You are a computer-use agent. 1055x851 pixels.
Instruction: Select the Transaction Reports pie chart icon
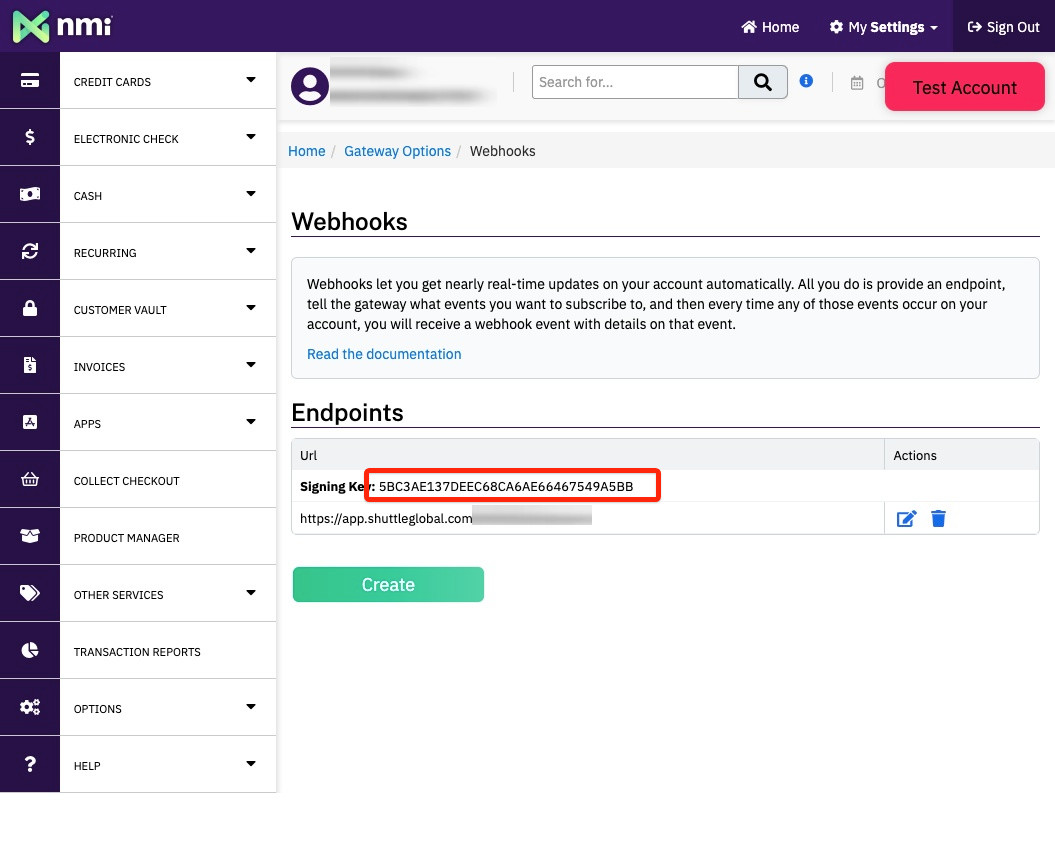point(30,651)
